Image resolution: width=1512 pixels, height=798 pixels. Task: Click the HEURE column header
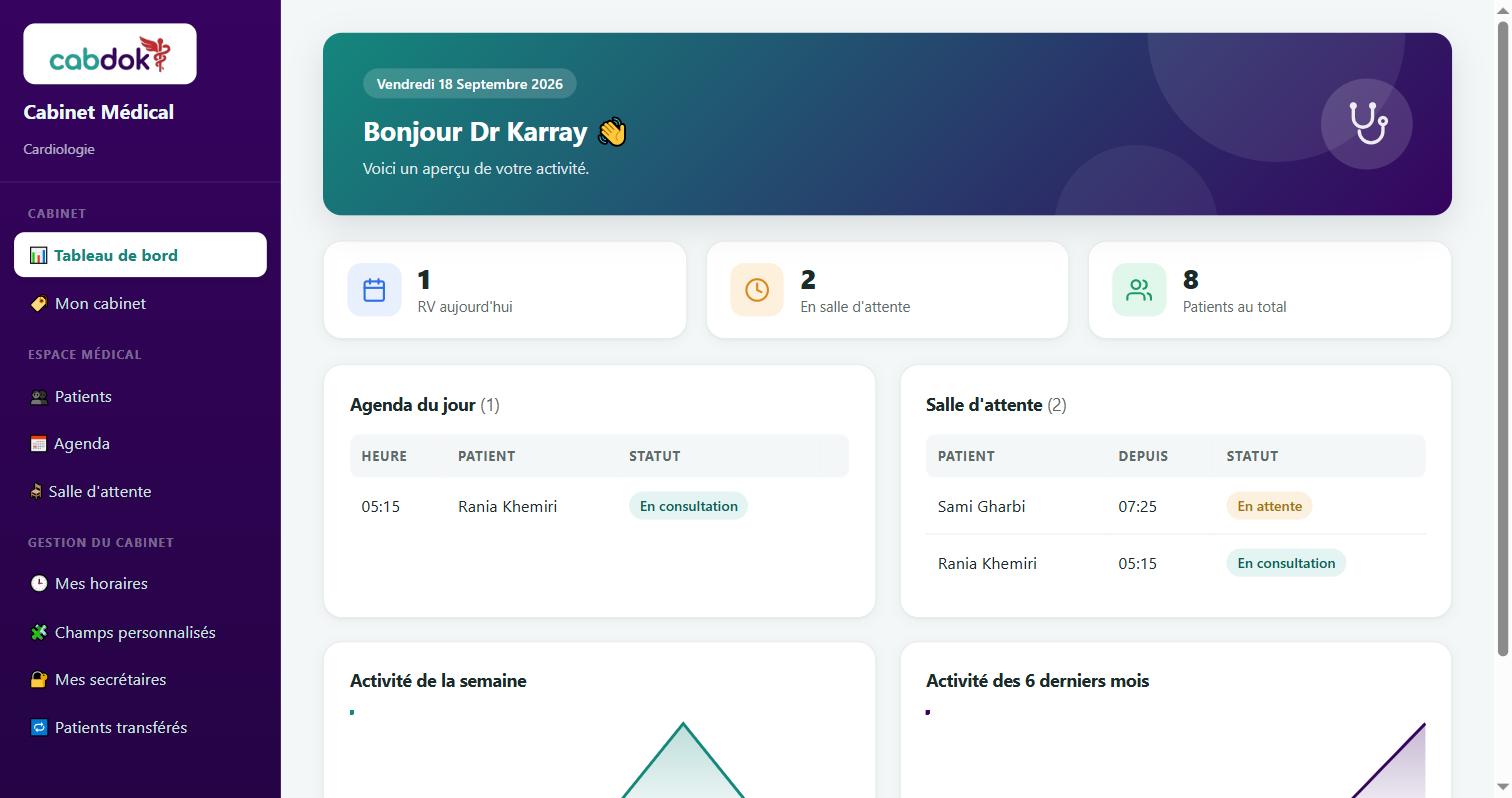click(x=384, y=456)
